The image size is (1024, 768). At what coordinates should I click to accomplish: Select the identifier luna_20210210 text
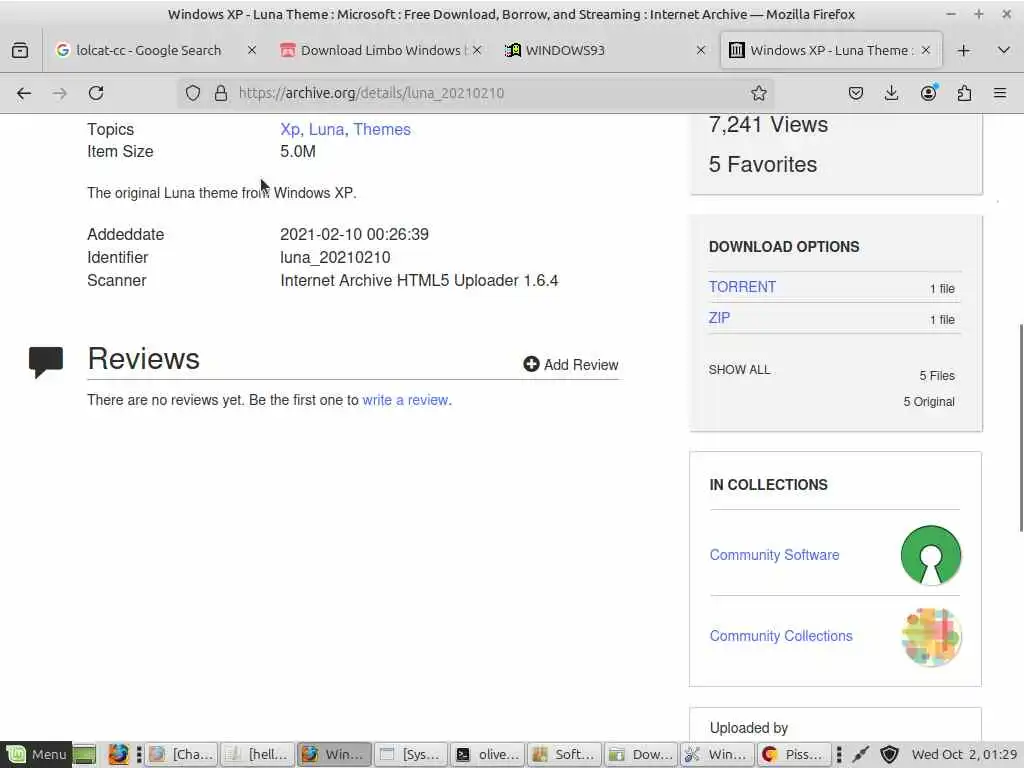pos(335,257)
